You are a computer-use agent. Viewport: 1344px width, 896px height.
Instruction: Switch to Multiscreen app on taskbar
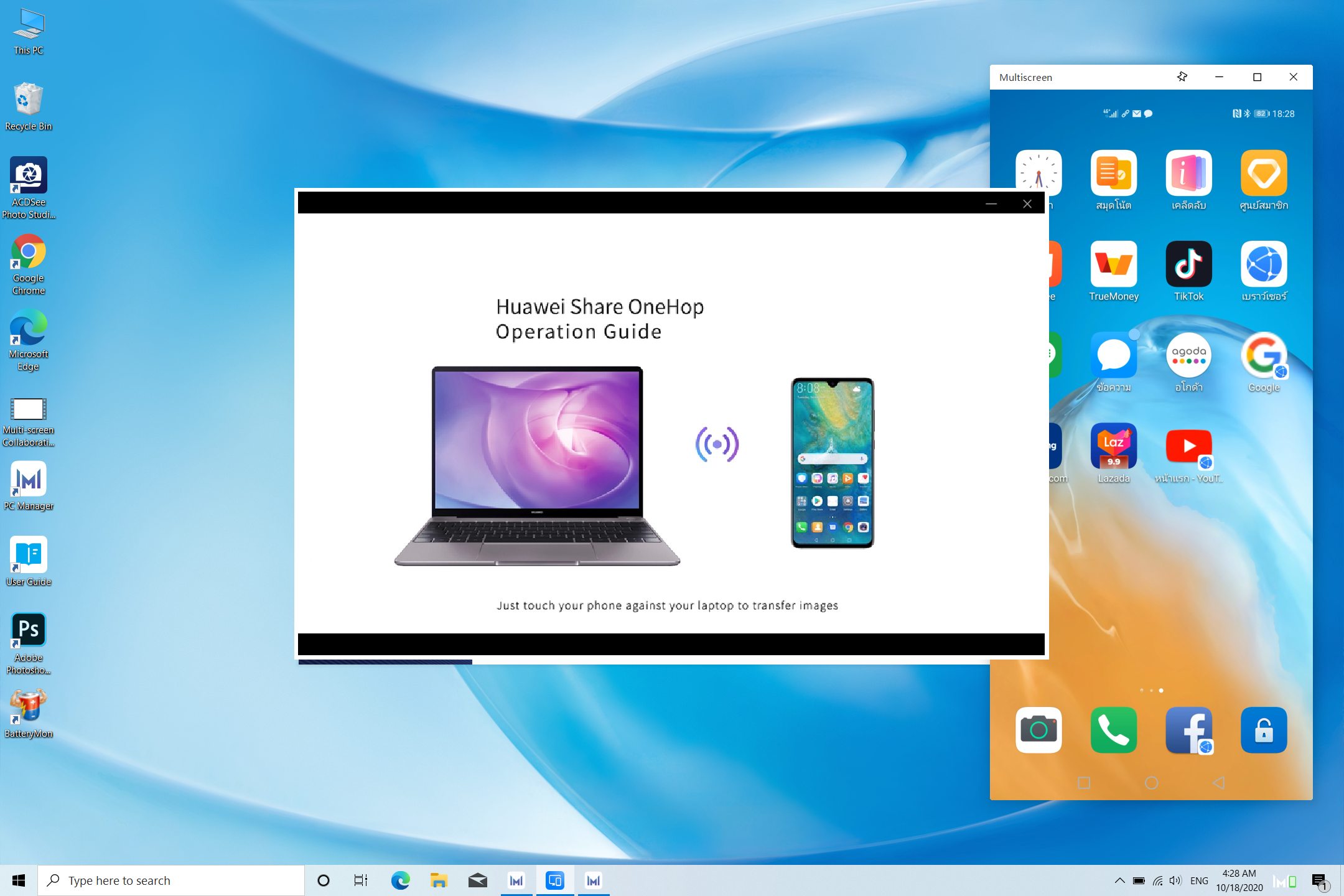pyautogui.click(x=555, y=880)
